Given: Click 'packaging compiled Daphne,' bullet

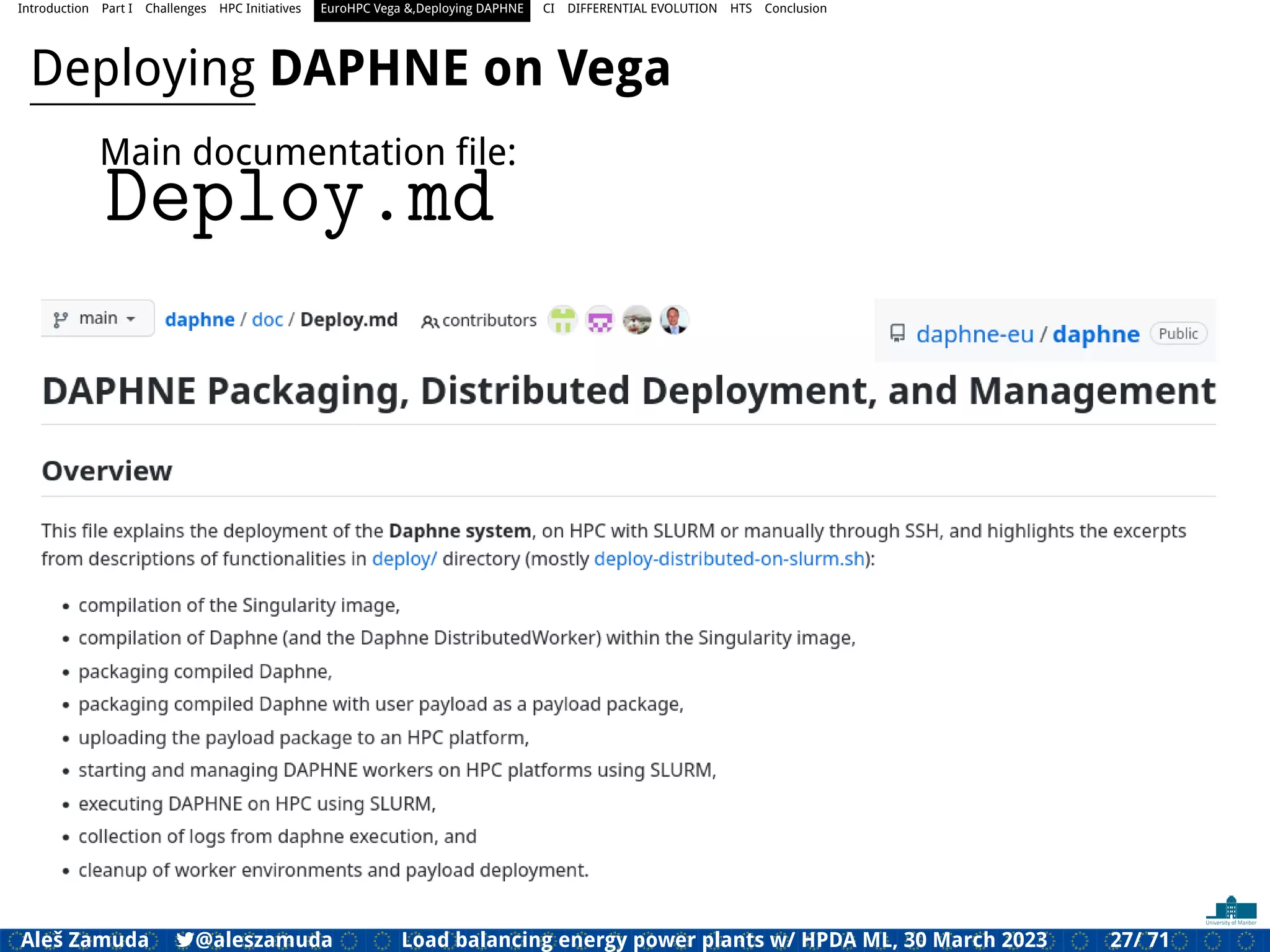Looking at the screenshot, I should tap(205, 672).
